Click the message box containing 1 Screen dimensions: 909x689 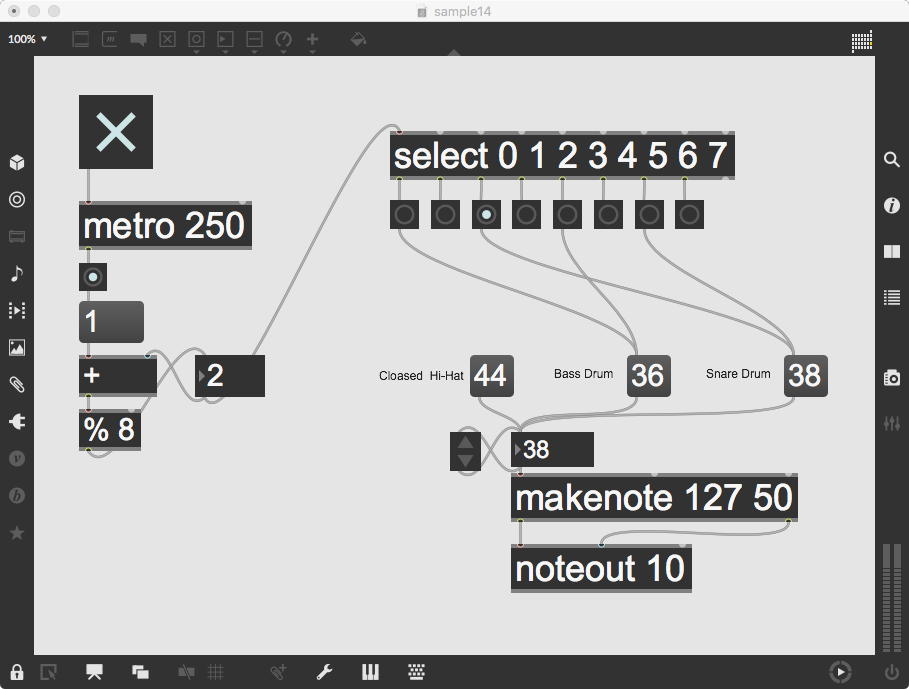tap(111, 322)
